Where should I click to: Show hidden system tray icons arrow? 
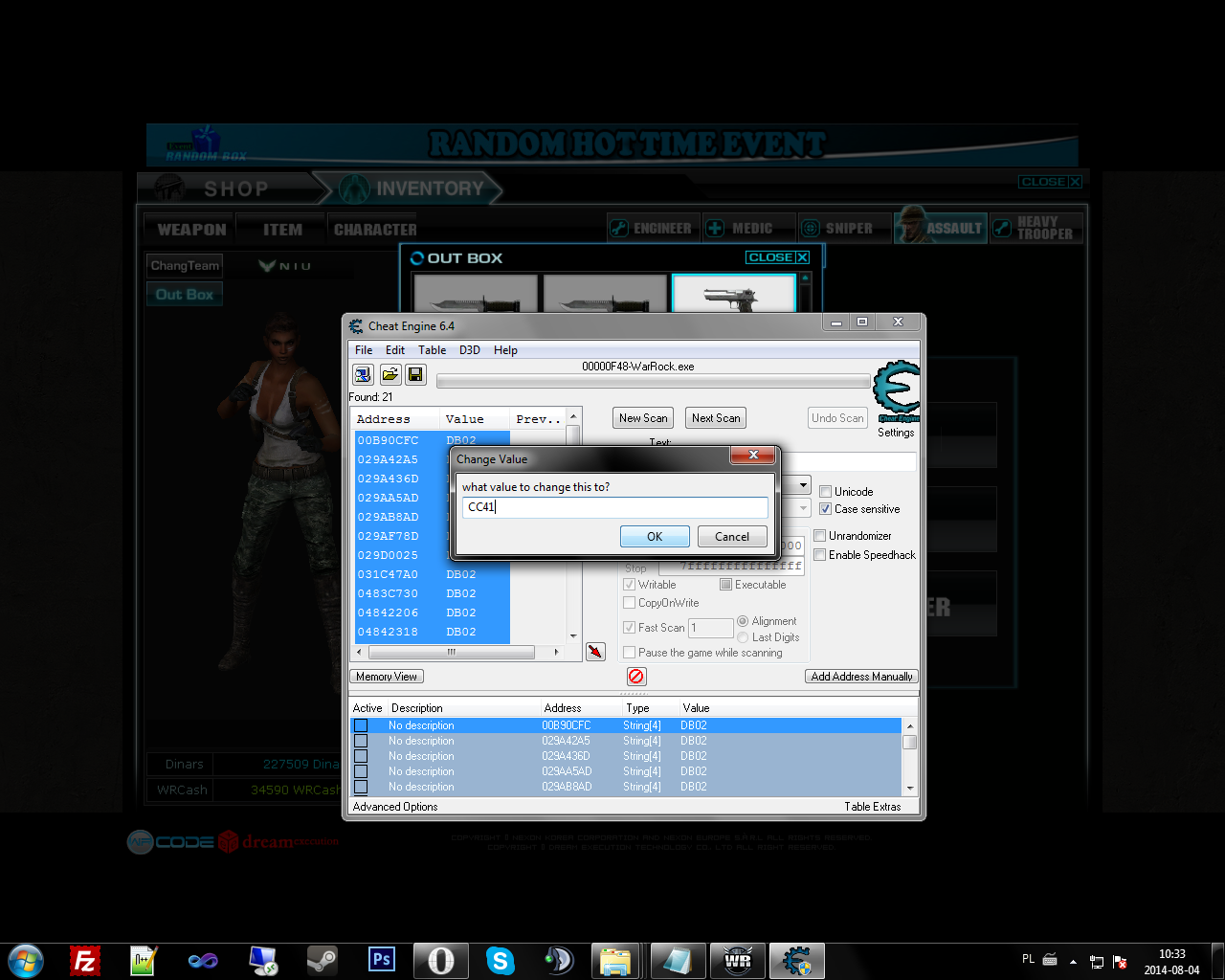[x=1073, y=962]
